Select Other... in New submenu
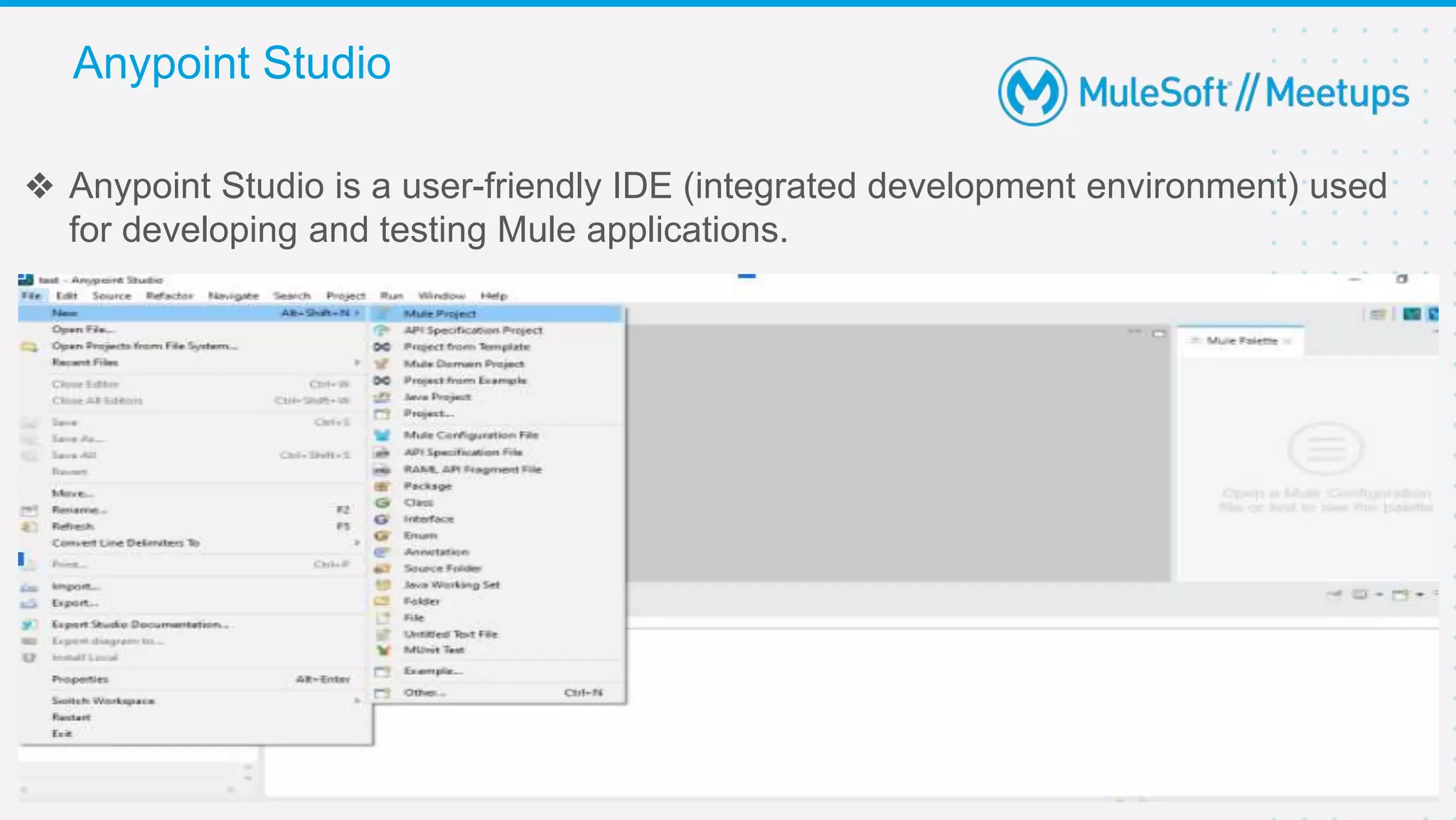 [x=496, y=693]
